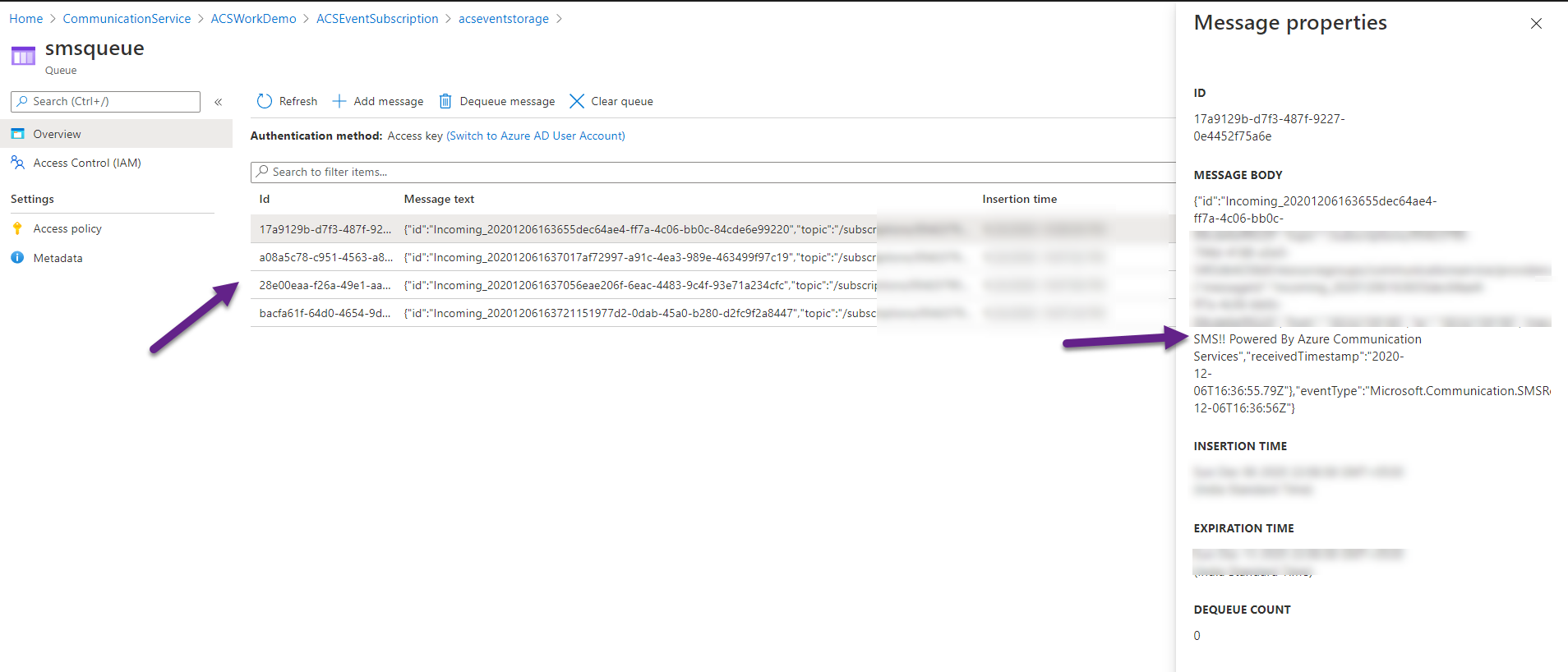Open the Overview menu item
This screenshot has width=1568, height=672.
pos(57,134)
